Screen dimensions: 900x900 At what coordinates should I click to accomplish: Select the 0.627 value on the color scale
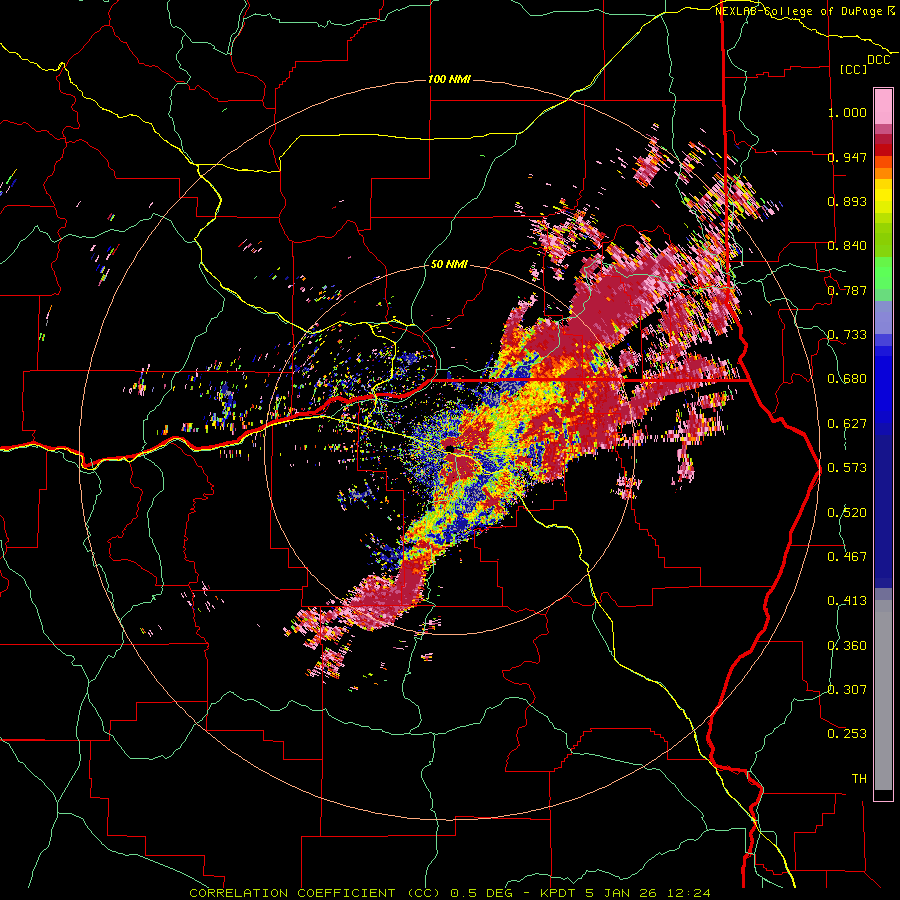pyautogui.click(x=847, y=424)
